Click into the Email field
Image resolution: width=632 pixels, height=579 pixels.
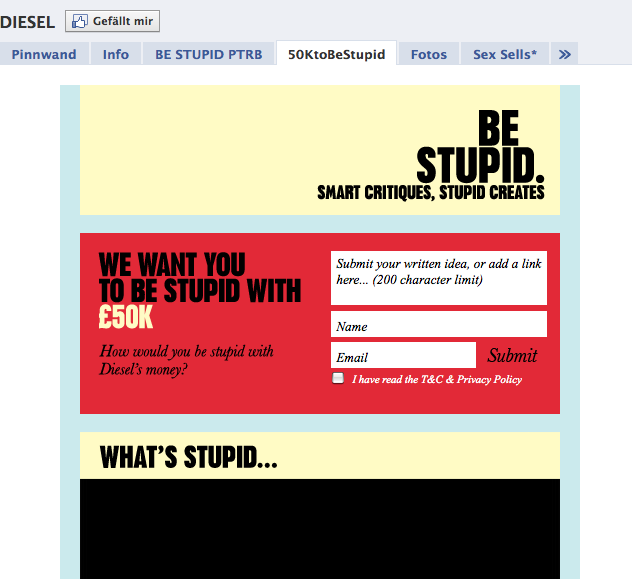click(403, 356)
